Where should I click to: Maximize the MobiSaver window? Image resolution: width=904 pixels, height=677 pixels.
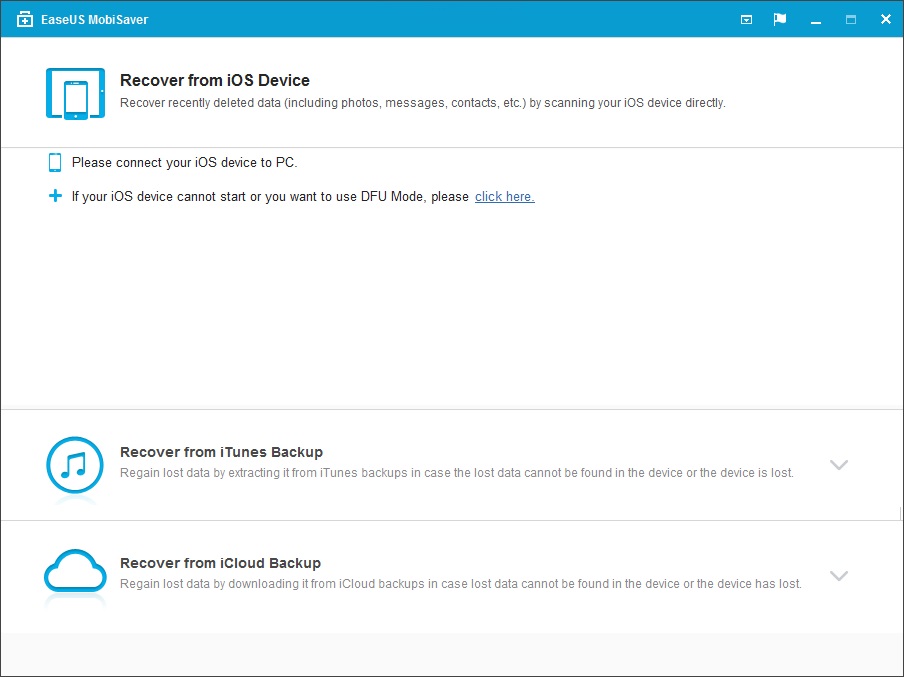point(851,19)
